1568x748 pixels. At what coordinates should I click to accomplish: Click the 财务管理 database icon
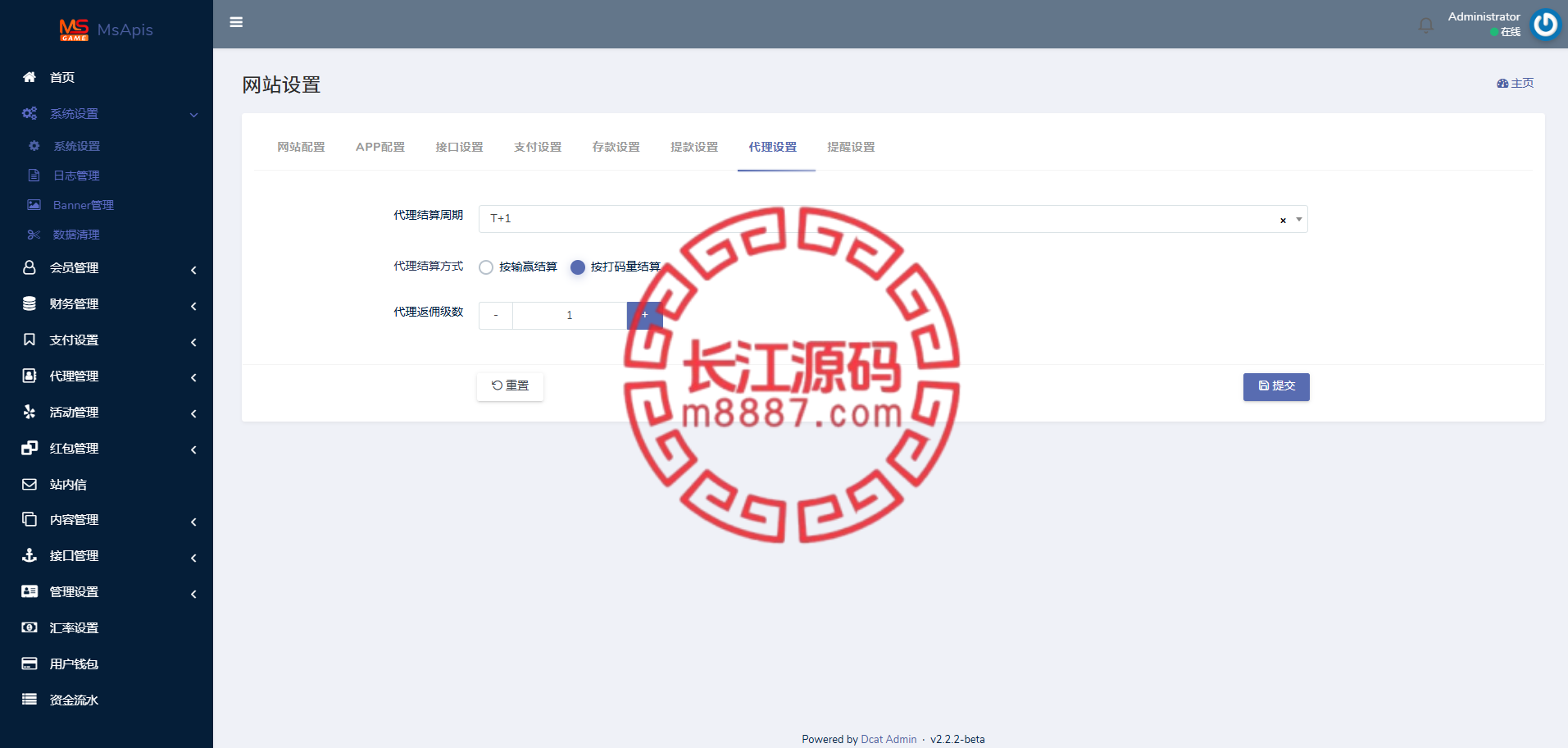[30, 303]
